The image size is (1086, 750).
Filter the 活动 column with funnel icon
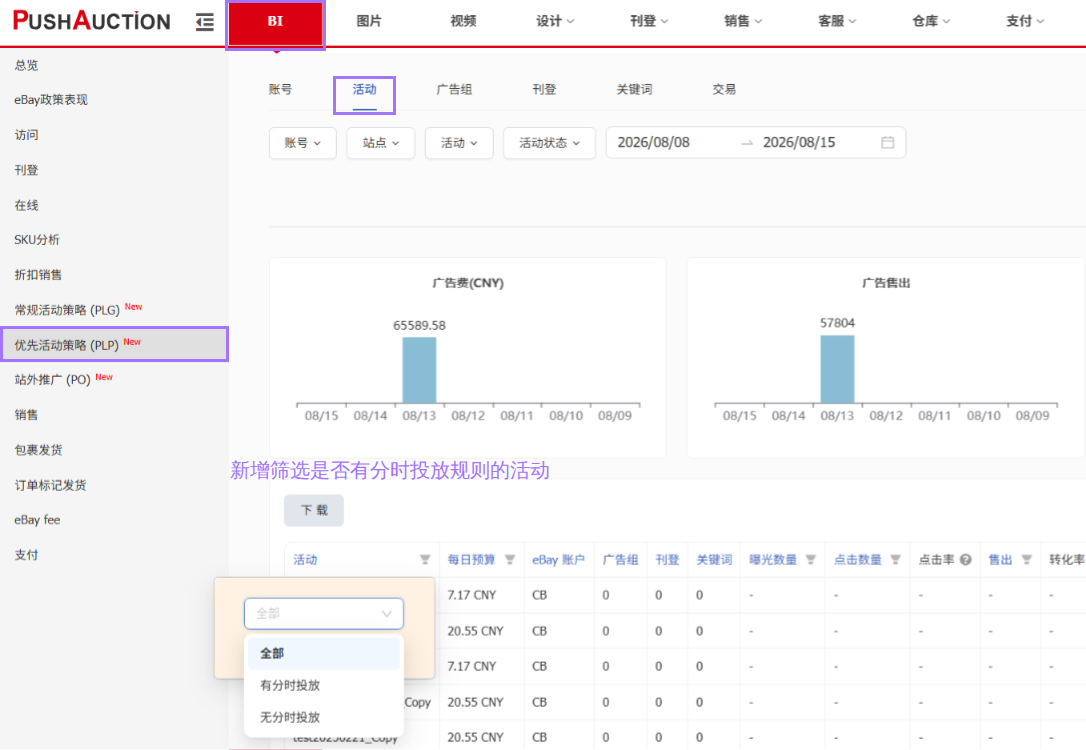click(425, 560)
